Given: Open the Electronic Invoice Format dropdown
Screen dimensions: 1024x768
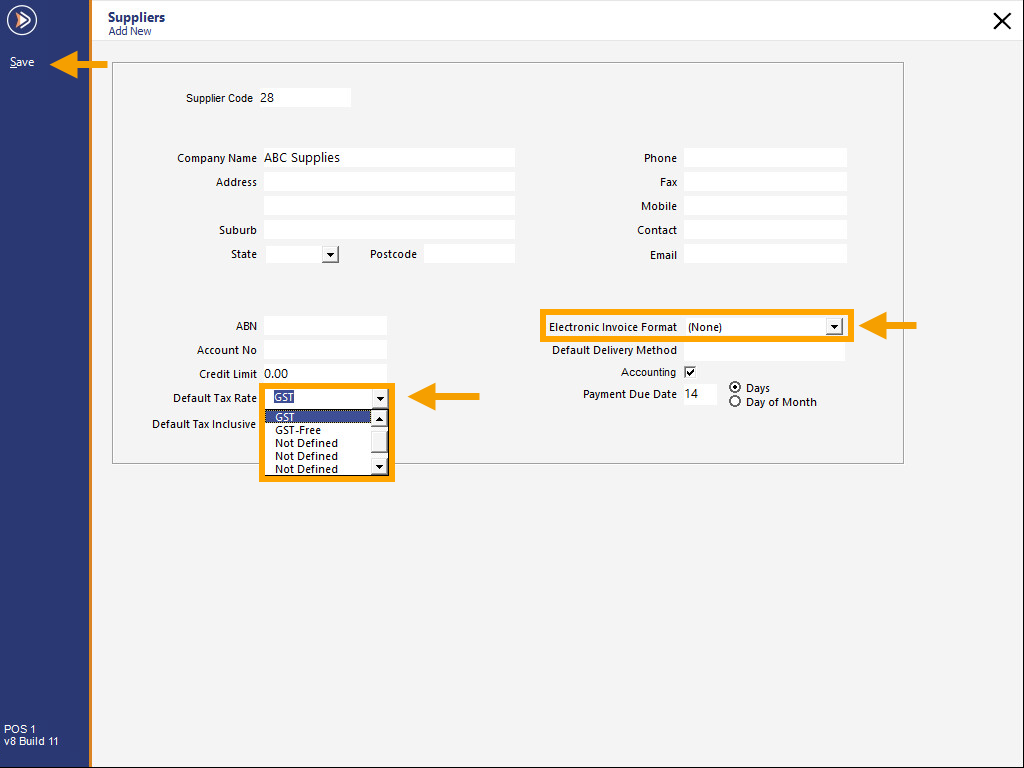Looking at the screenshot, I should (834, 327).
